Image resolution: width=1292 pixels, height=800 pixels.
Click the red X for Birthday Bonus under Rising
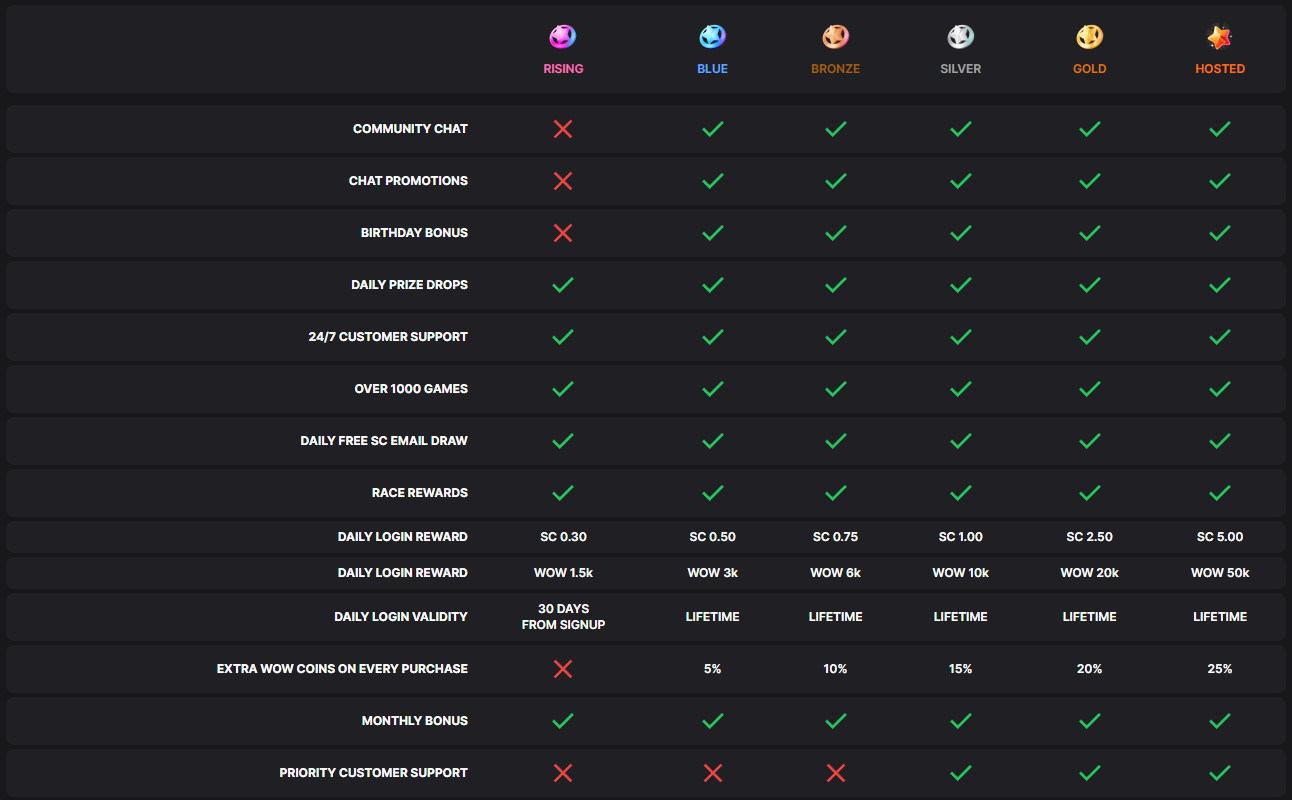point(563,233)
